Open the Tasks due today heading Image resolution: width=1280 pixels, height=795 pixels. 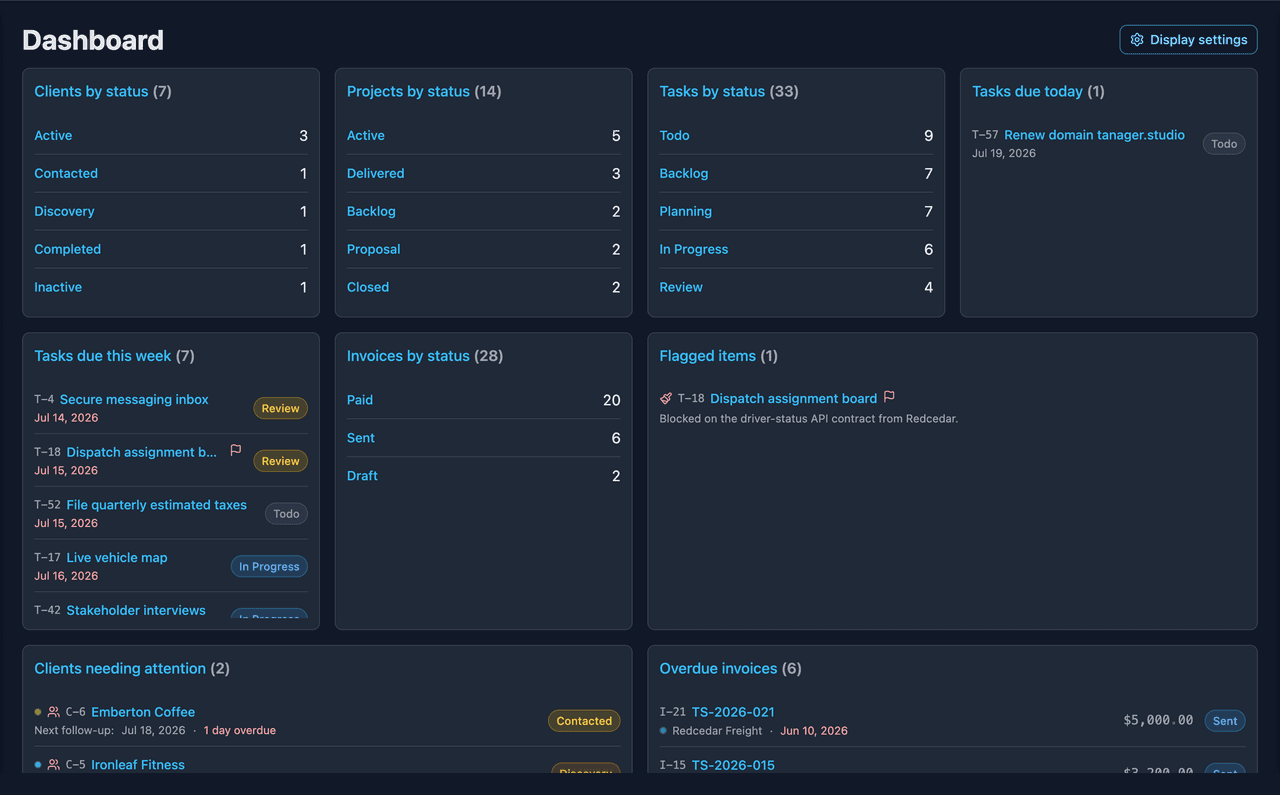1027,91
